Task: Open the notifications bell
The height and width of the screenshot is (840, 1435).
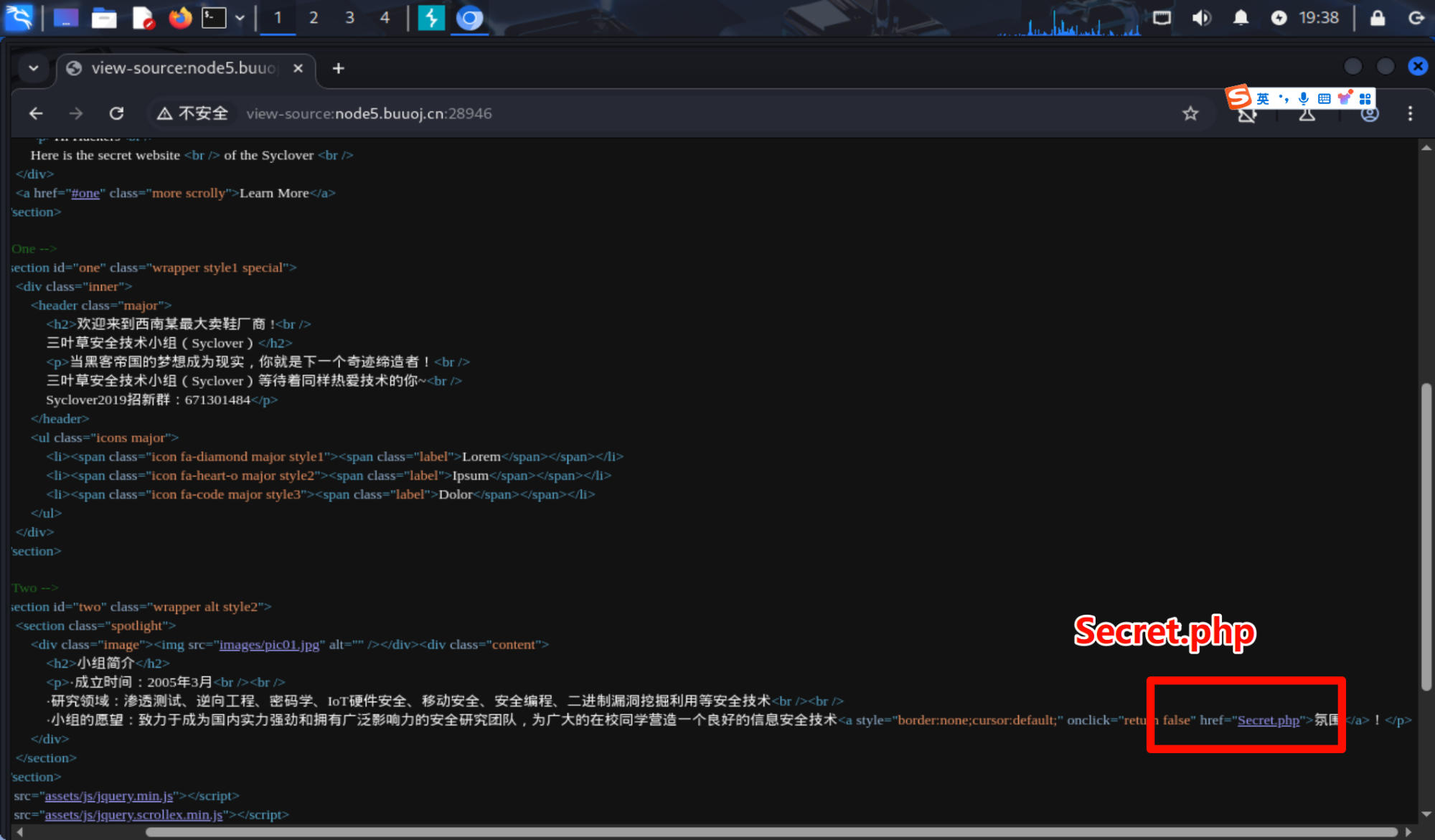Action: (x=1241, y=18)
